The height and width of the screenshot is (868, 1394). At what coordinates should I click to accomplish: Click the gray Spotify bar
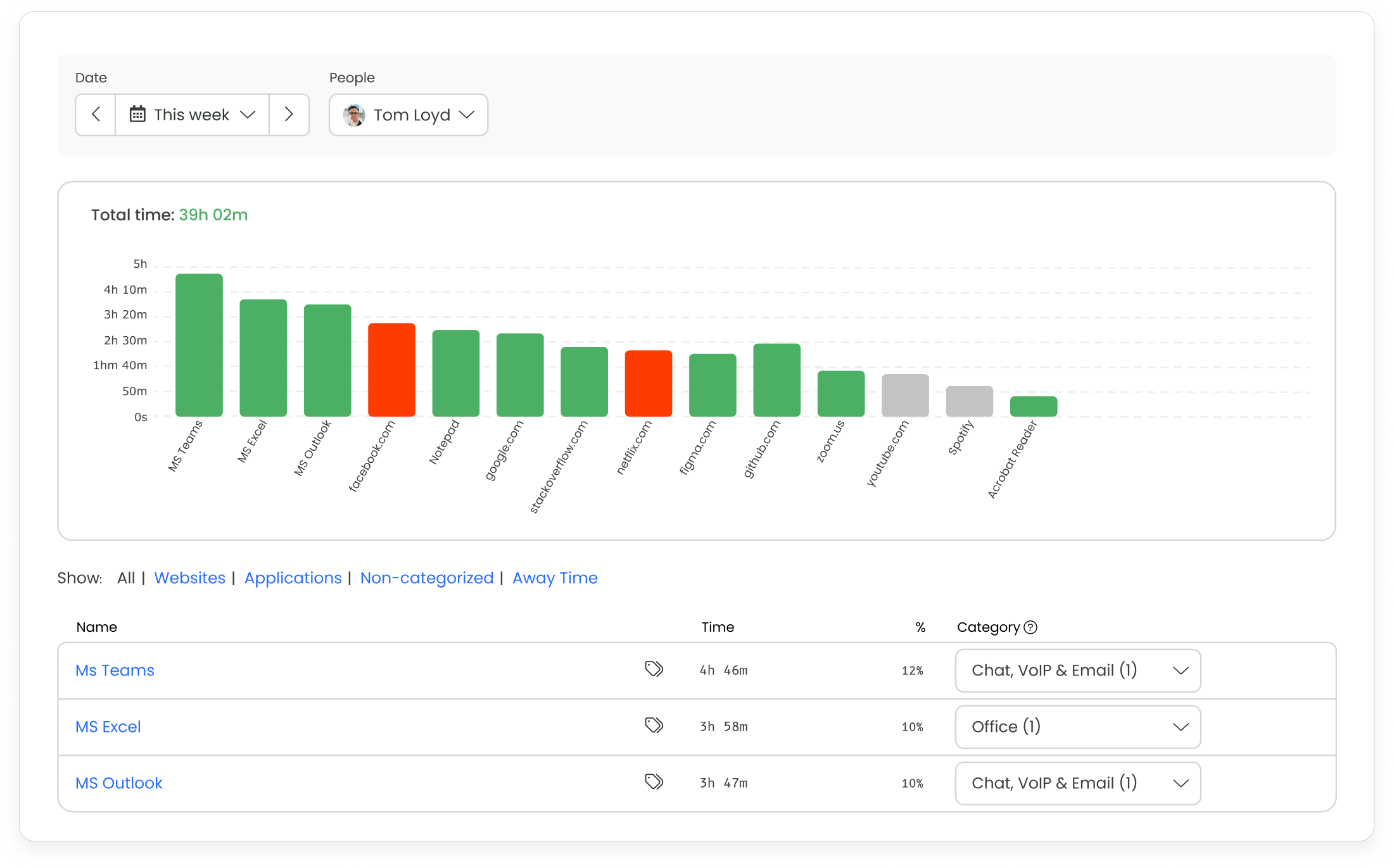(x=970, y=401)
